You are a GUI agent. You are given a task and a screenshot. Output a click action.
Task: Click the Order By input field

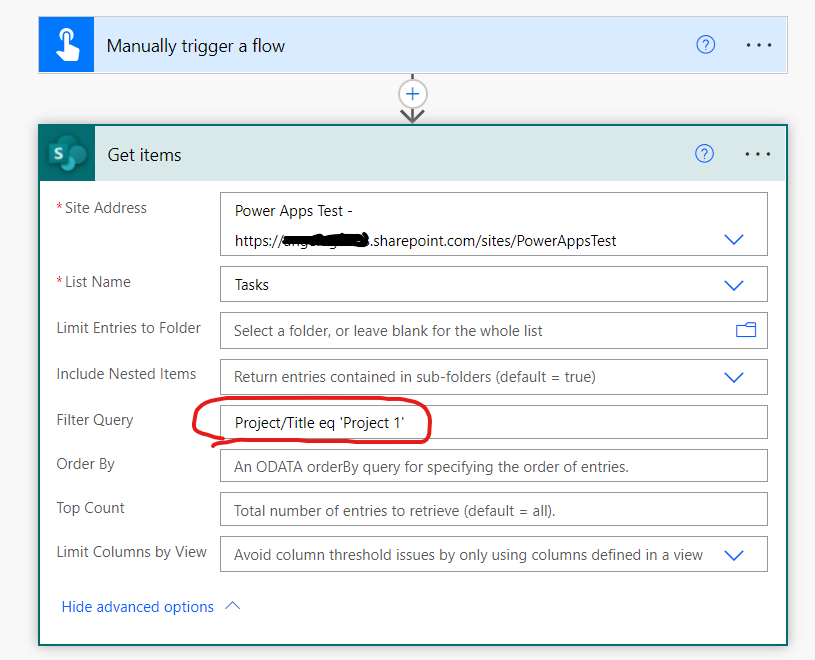pyautogui.click(x=494, y=466)
